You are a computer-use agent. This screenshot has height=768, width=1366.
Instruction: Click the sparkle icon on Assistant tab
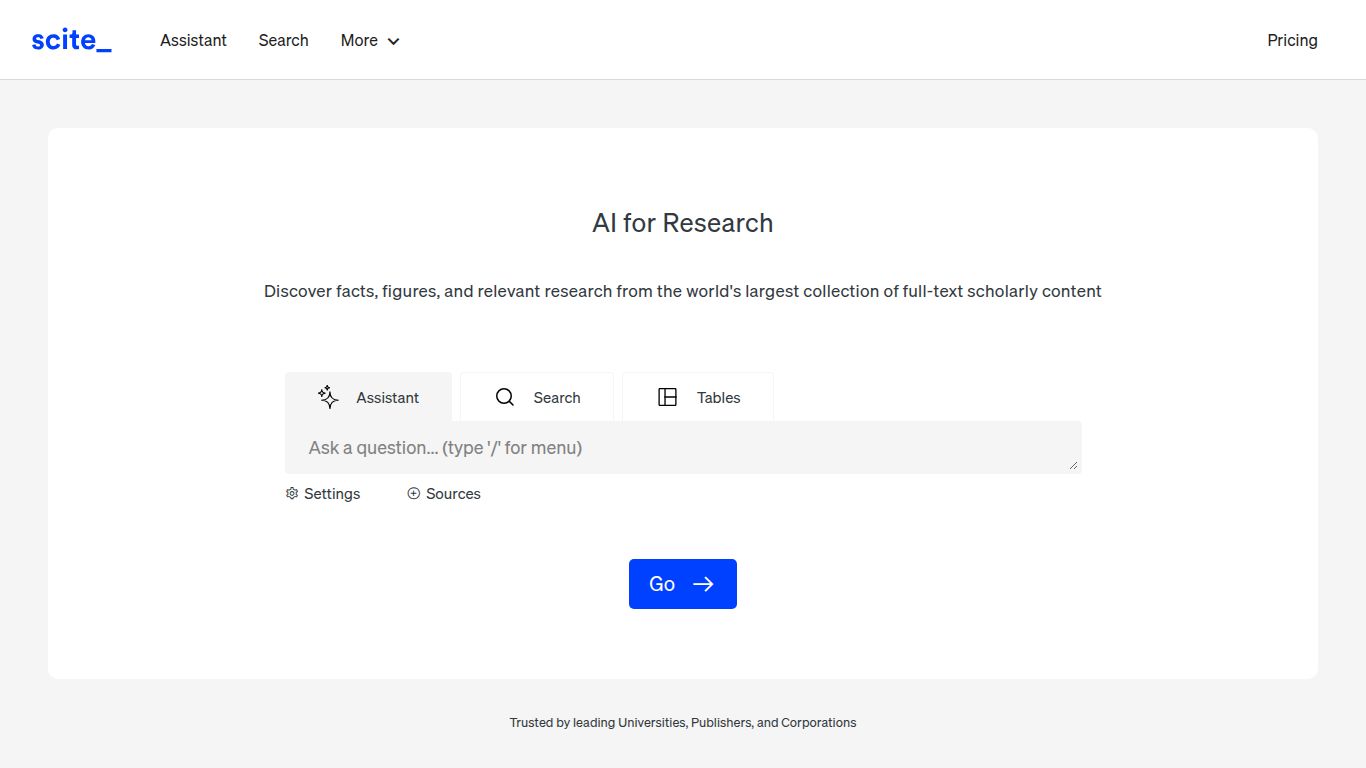(328, 397)
